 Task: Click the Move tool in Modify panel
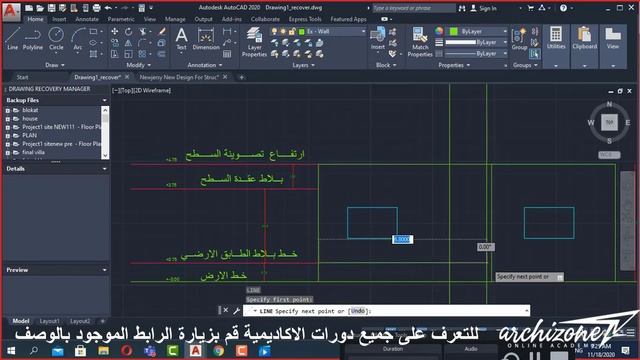pyautogui.click(x=115, y=31)
